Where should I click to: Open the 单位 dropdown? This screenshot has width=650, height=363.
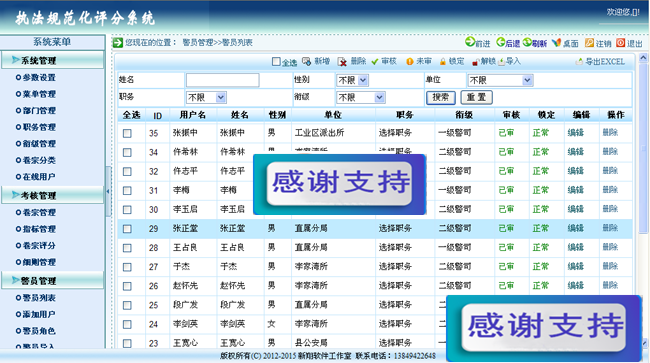[500, 80]
